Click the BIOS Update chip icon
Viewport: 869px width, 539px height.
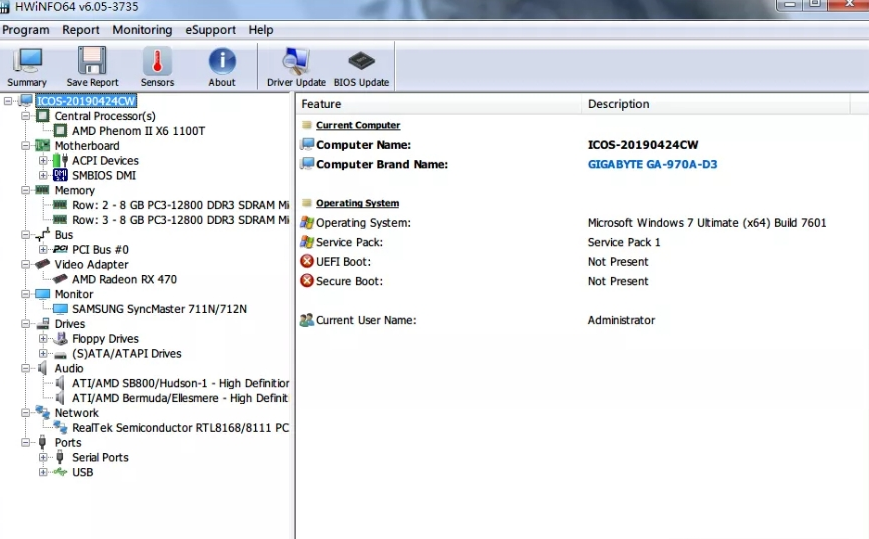pos(361,66)
